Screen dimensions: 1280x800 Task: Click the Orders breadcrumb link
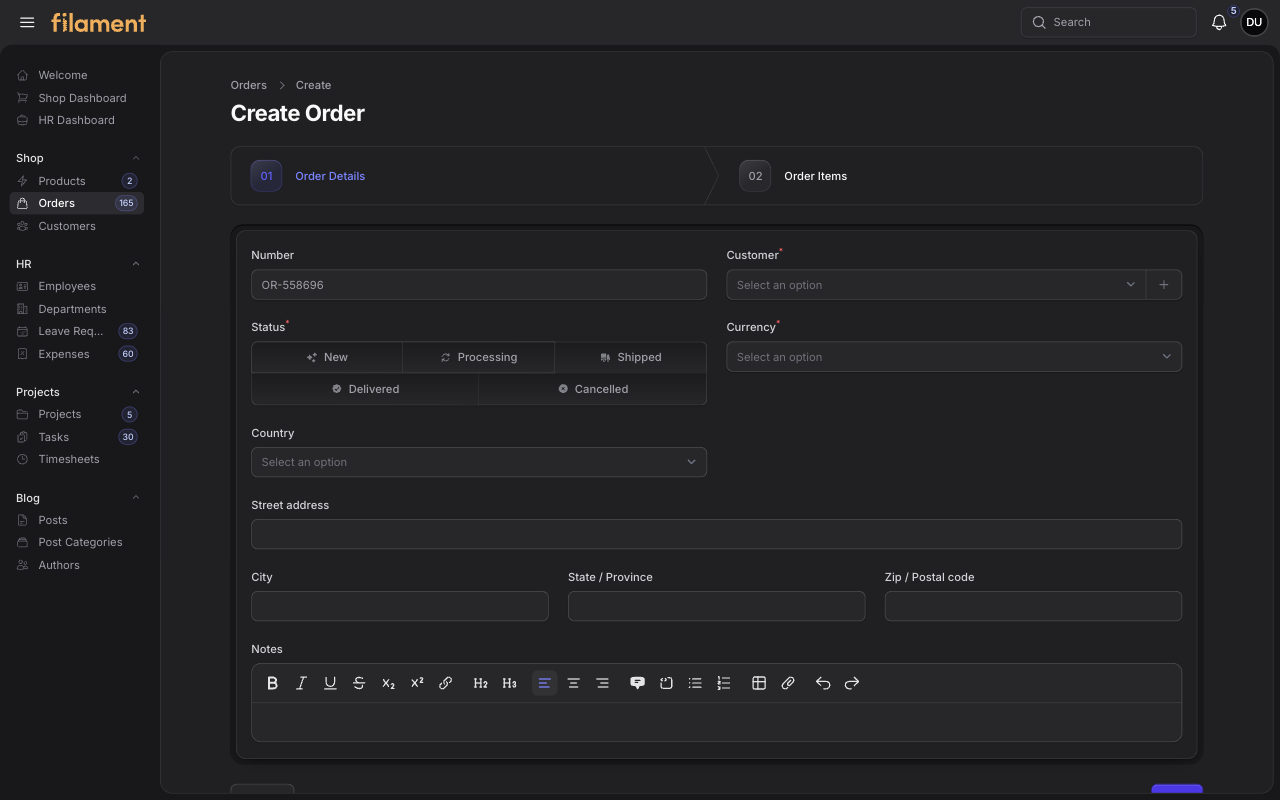249,85
